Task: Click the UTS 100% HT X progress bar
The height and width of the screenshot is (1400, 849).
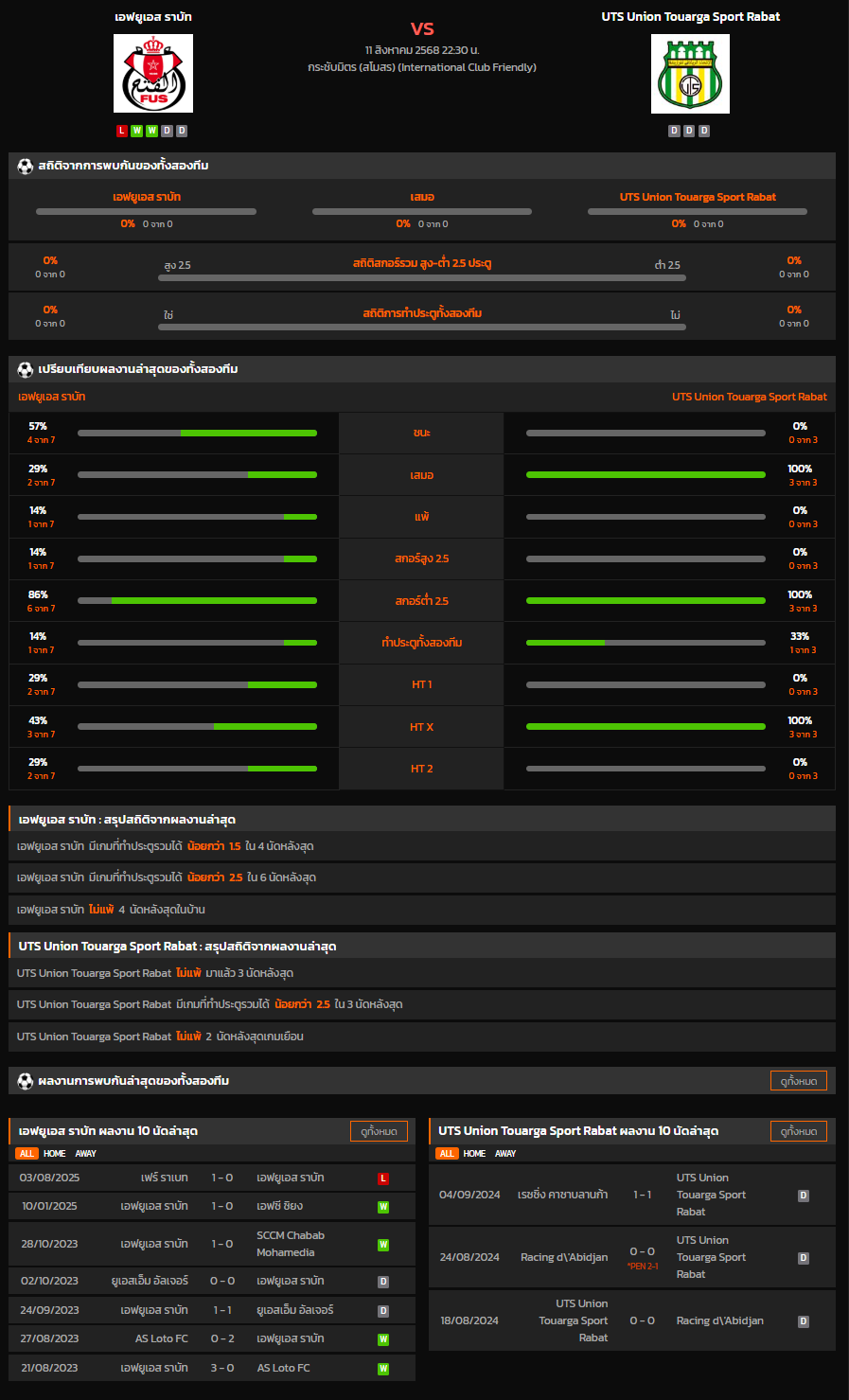Action: tap(646, 727)
